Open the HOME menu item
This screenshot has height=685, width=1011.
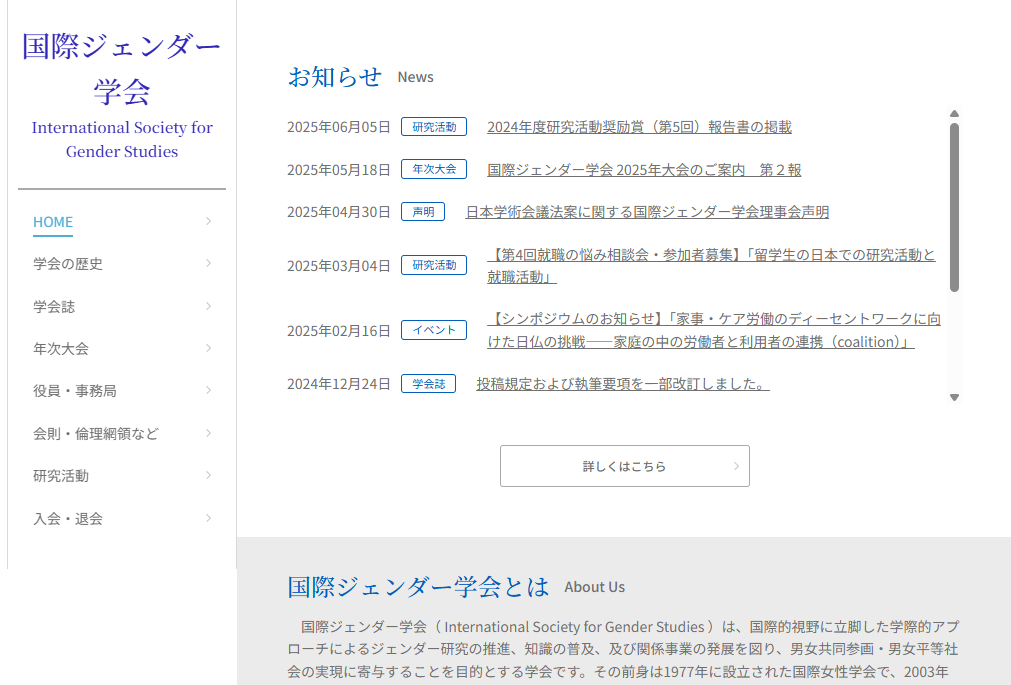coord(53,222)
